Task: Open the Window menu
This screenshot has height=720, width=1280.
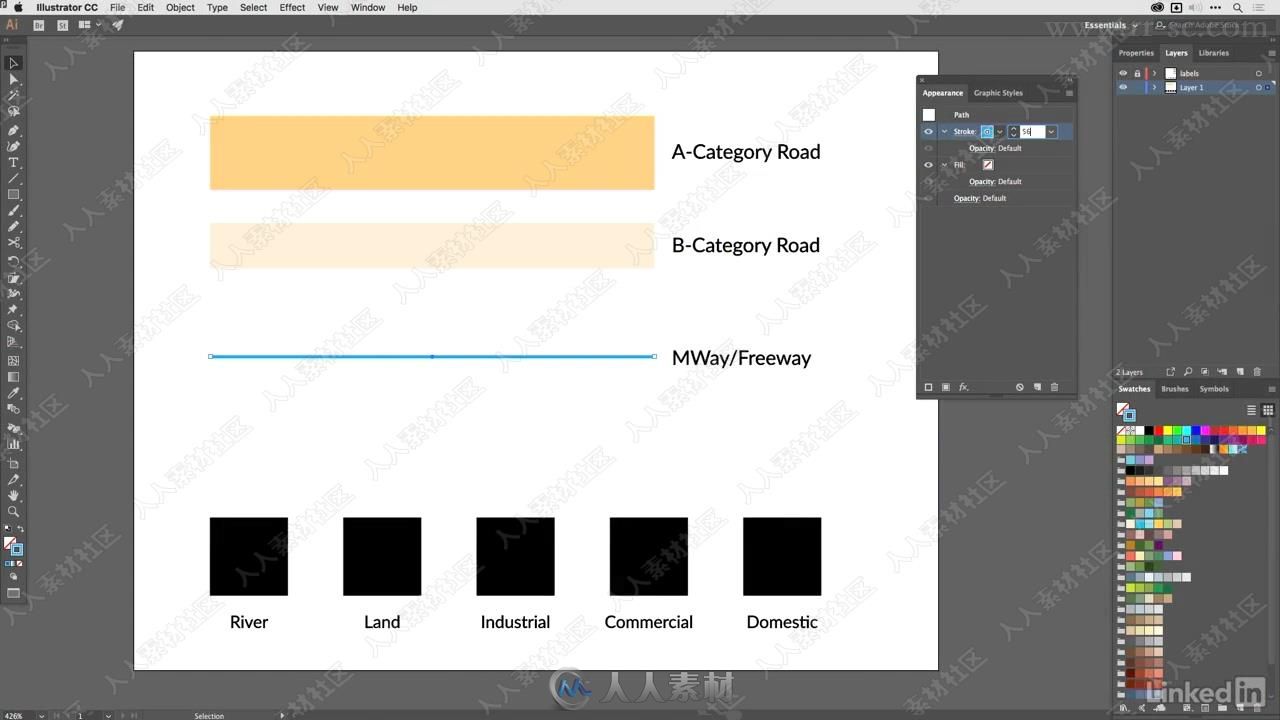Action: click(x=368, y=7)
